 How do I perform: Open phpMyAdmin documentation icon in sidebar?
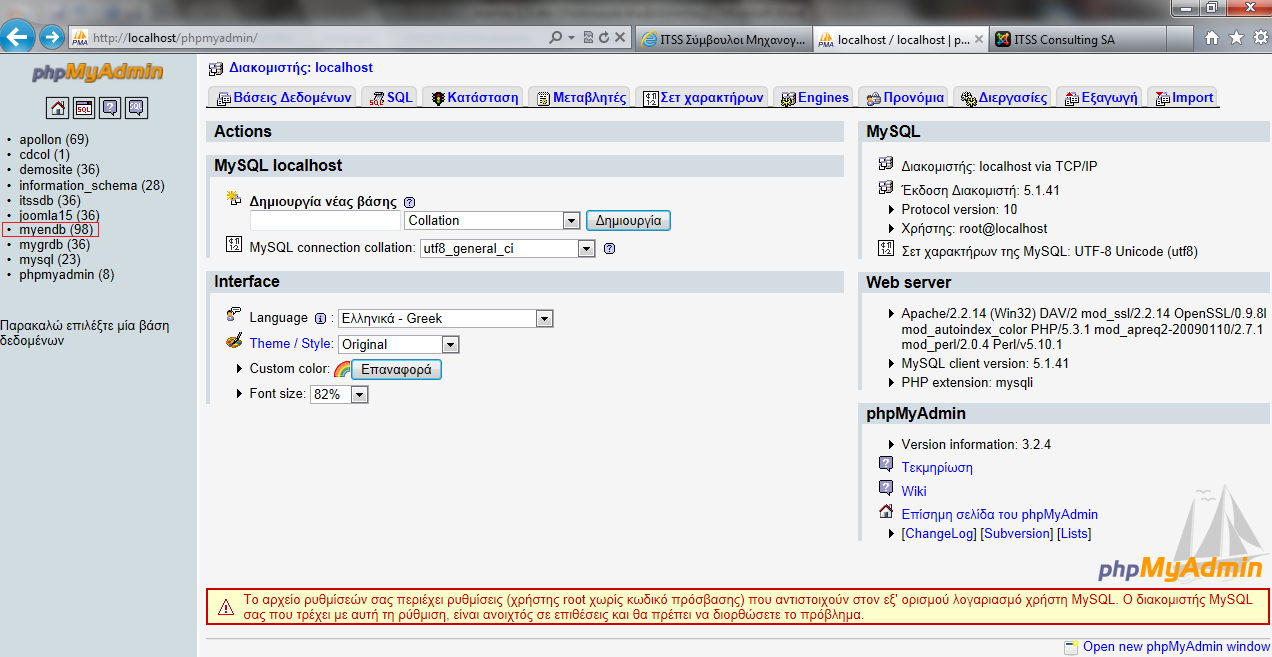point(110,108)
